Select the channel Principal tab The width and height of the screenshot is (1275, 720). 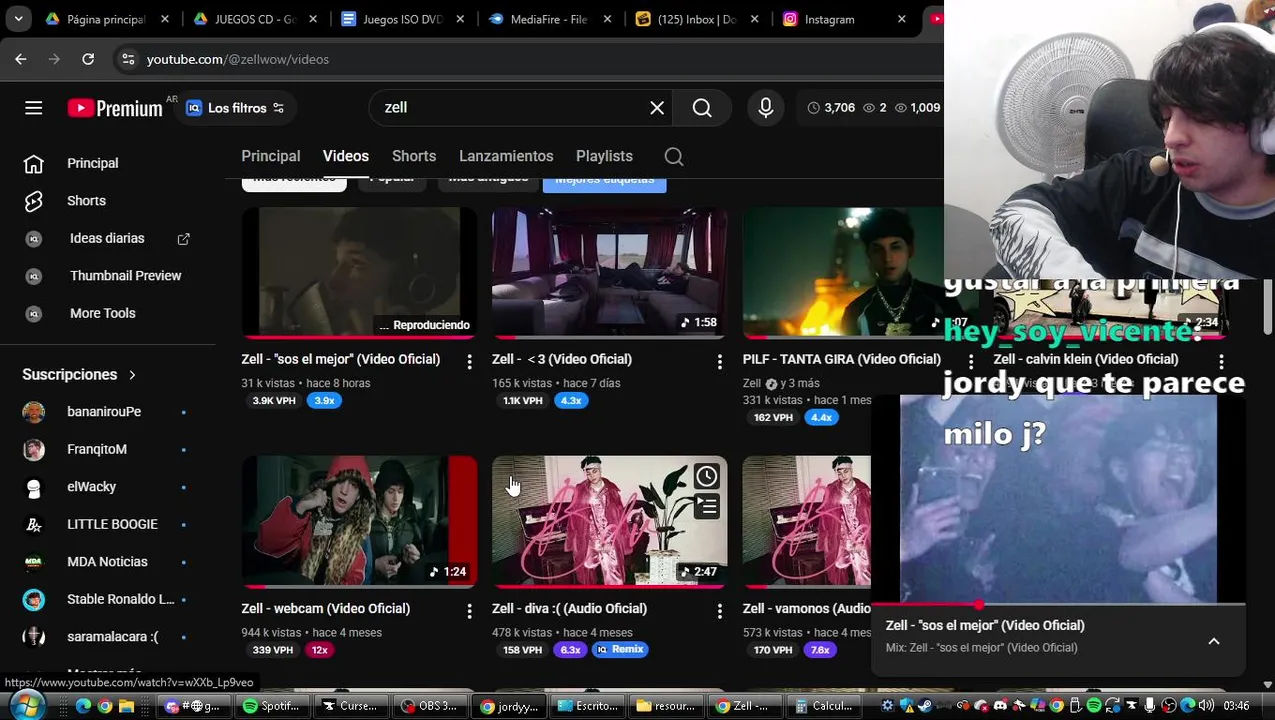coord(270,156)
